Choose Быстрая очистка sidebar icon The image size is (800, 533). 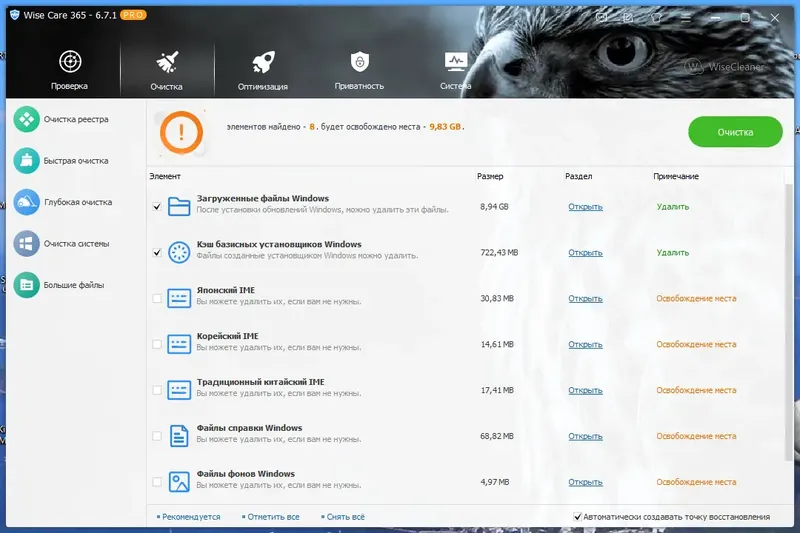[27, 161]
